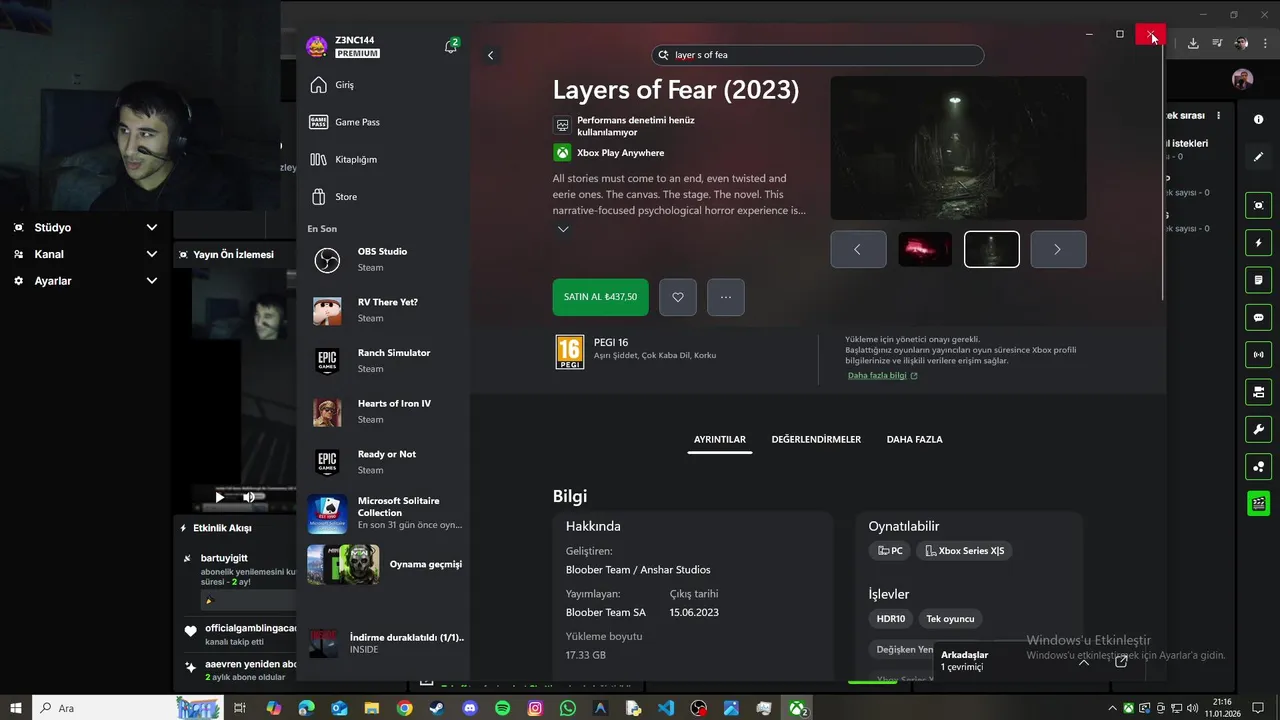
Task: Open İndirme duraklatıldı download queue
Action: tap(385, 643)
